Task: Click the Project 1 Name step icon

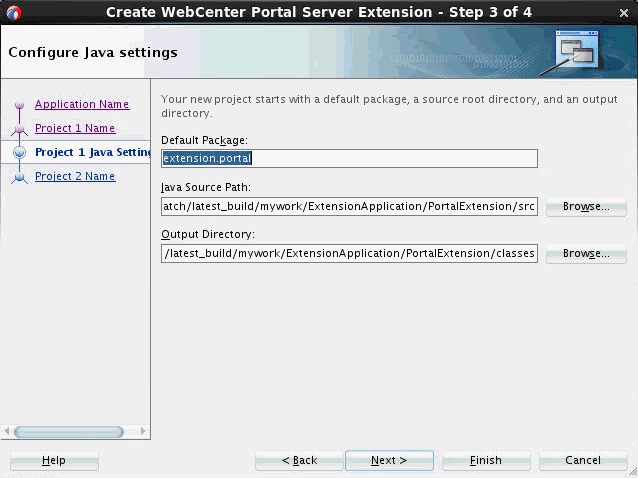Action: click(19, 129)
